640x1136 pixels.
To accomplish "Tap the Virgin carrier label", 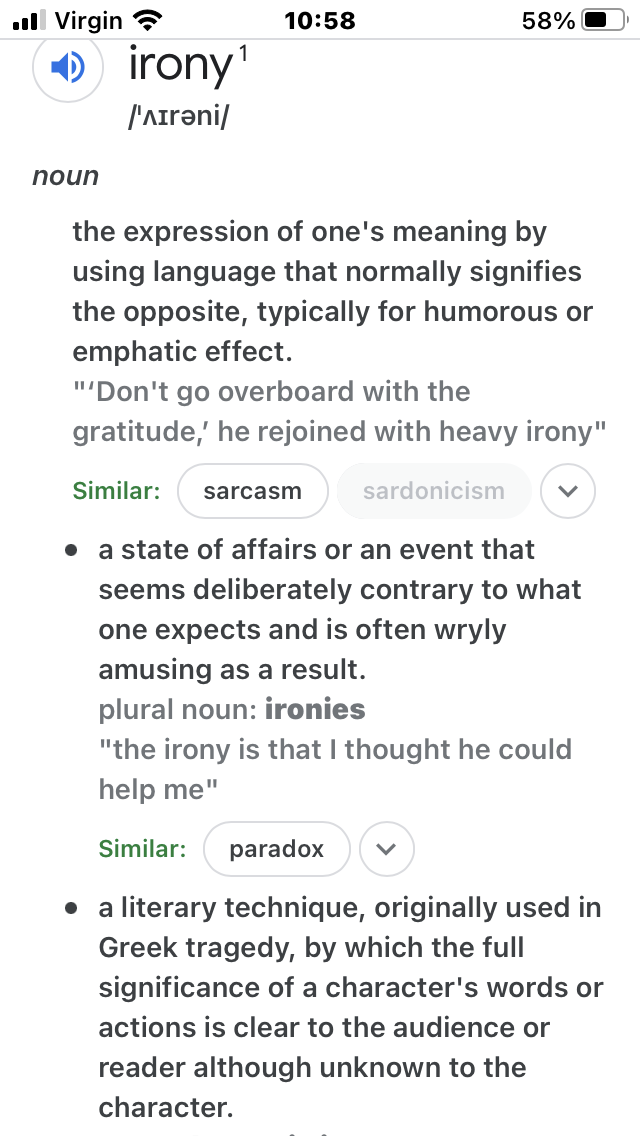I will point(88,20).
